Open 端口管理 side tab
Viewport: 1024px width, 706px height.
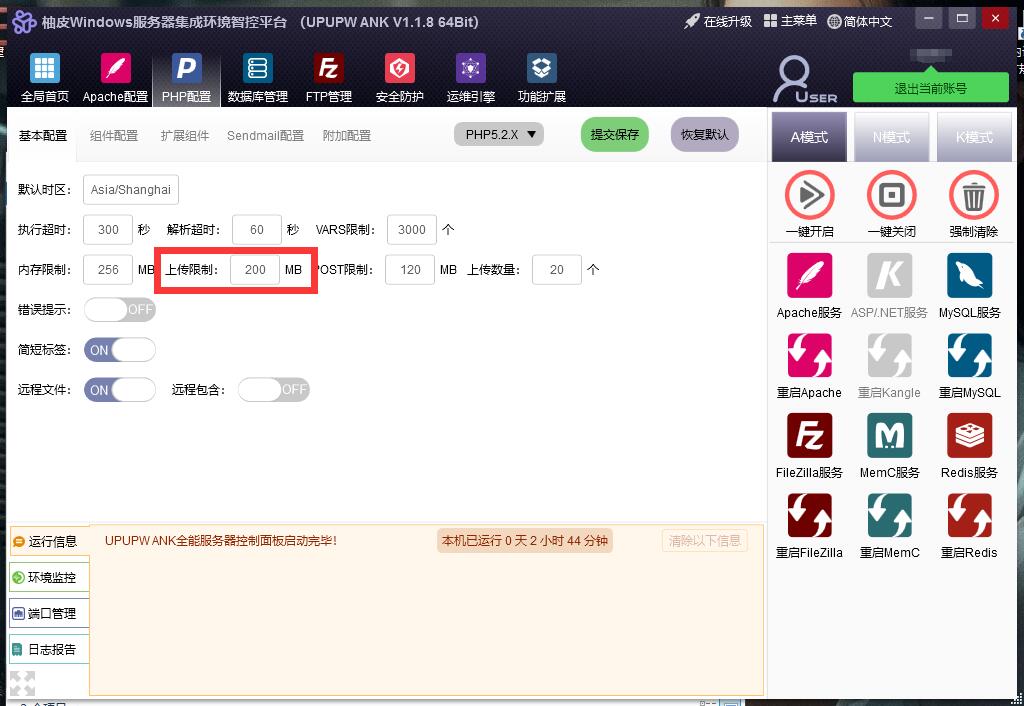pos(48,613)
